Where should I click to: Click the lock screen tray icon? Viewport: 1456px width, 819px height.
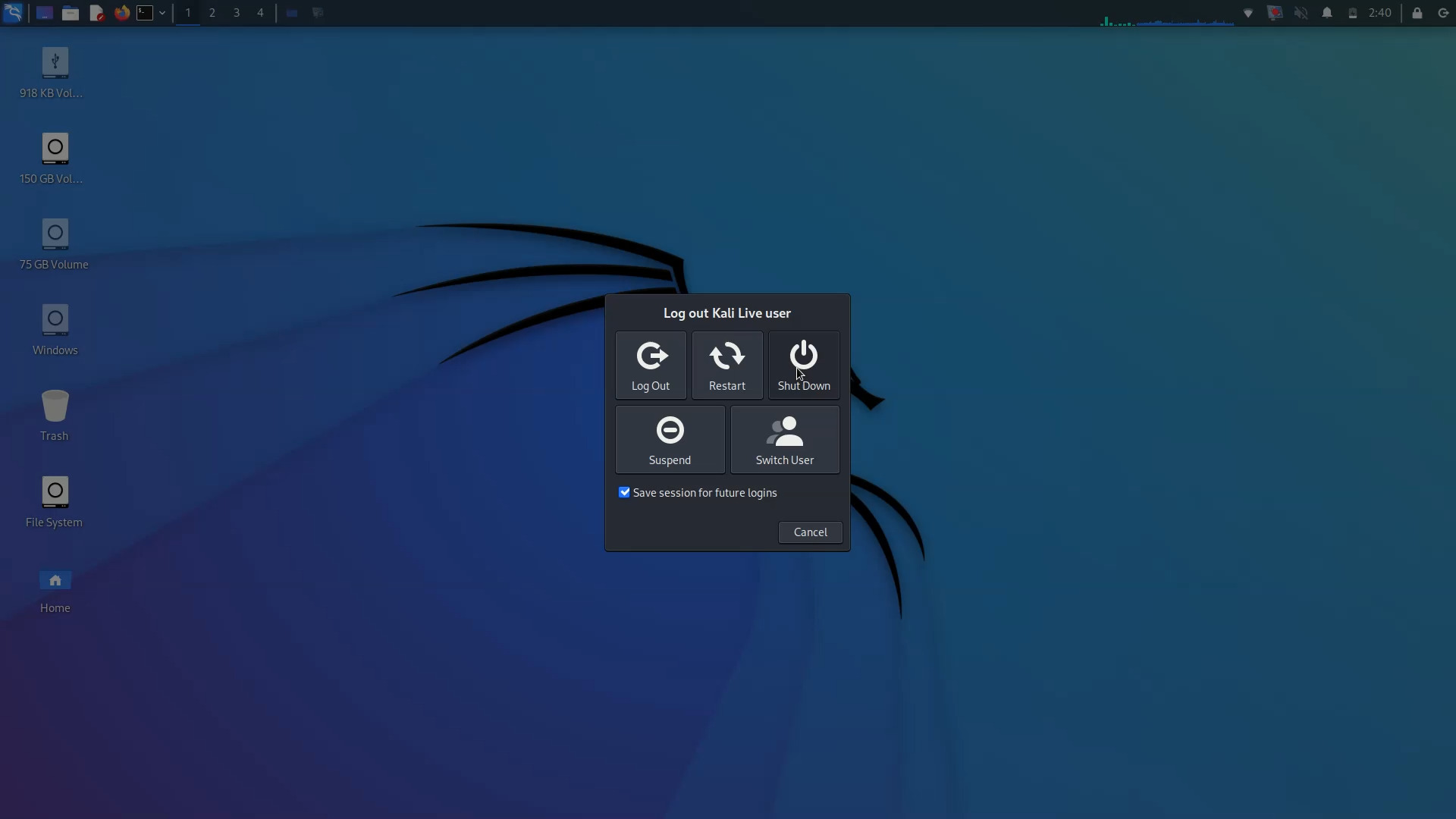pyautogui.click(x=1417, y=13)
